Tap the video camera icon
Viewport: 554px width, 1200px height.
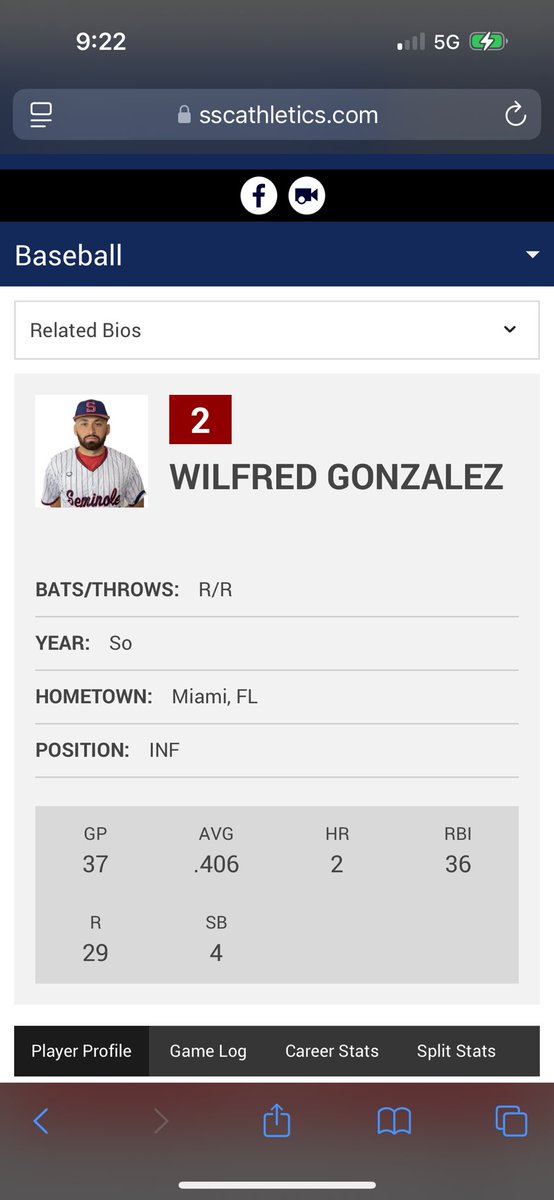(307, 195)
